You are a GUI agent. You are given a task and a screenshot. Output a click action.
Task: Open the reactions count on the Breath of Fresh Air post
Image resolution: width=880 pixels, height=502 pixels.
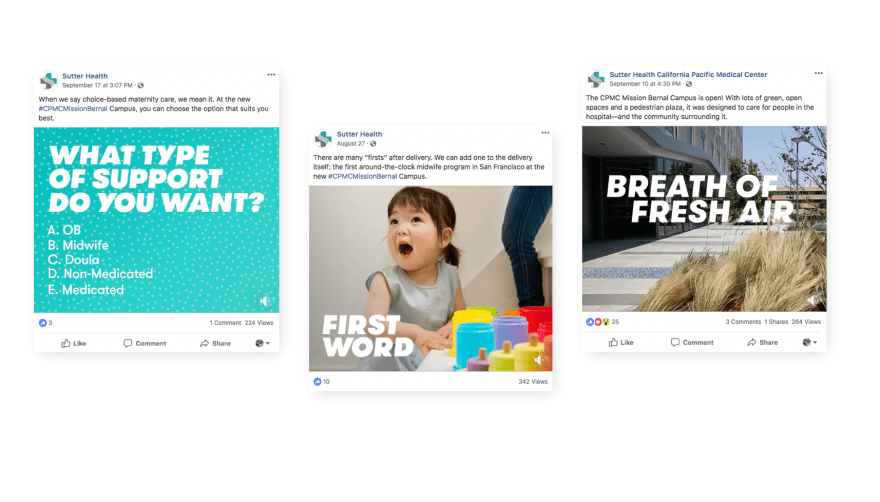(x=602, y=322)
